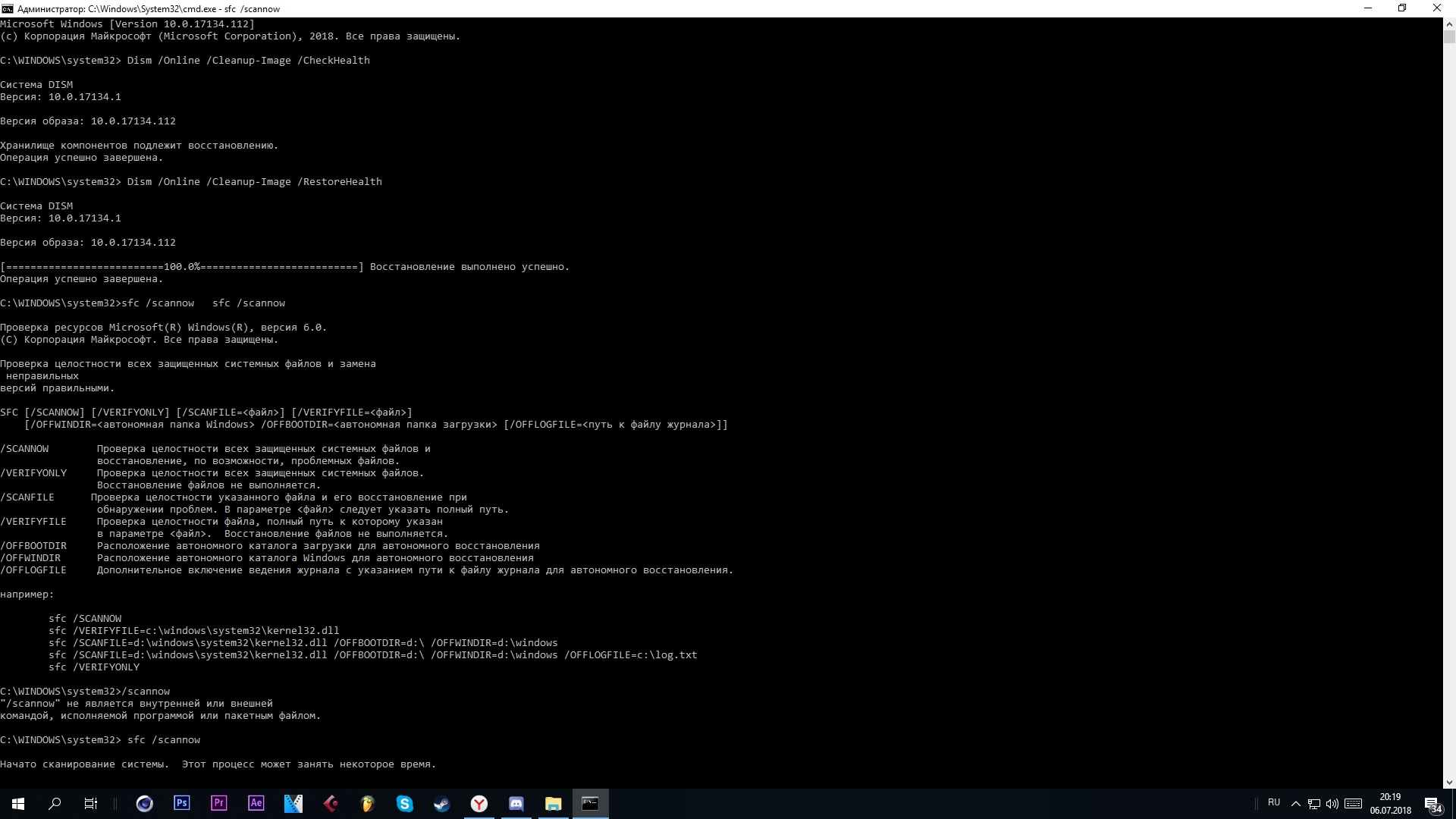This screenshot has width=1456, height=819.
Task: Open the volume control tray icon
Action: pyautogui.click(x=1332, y=804)
